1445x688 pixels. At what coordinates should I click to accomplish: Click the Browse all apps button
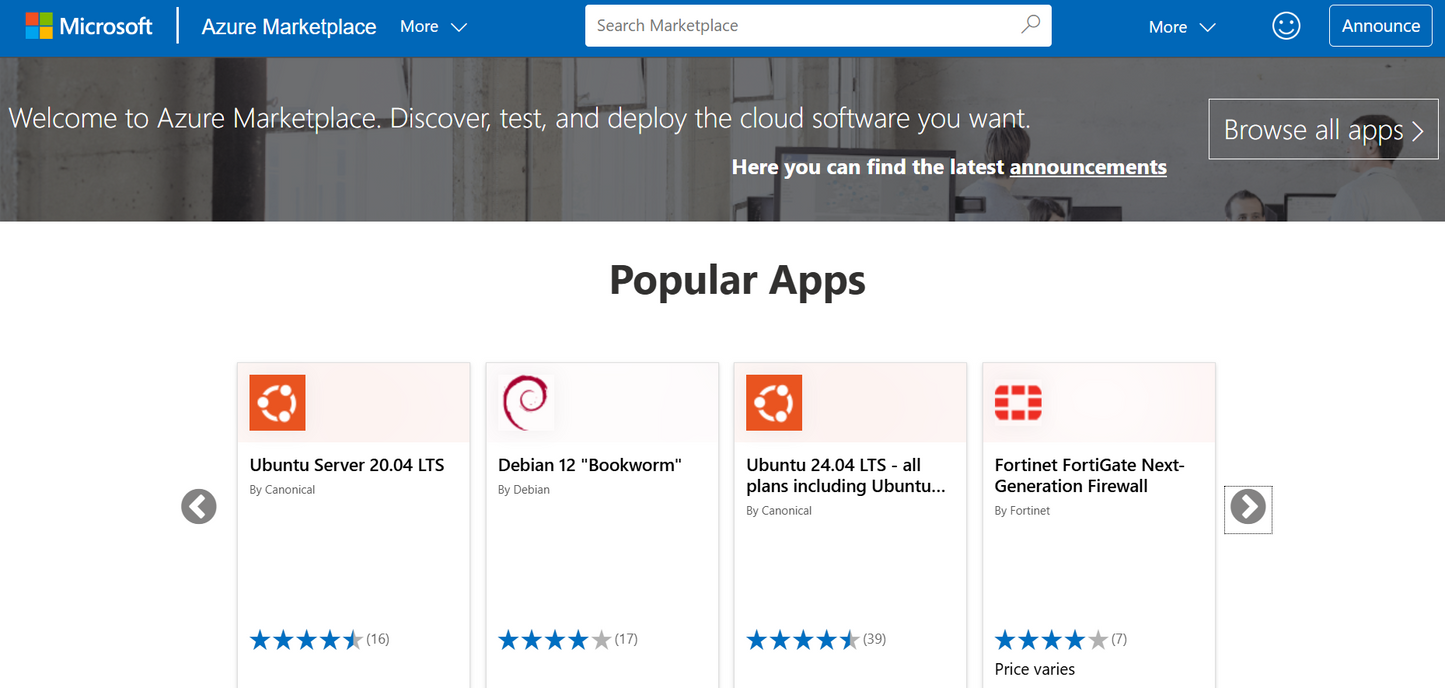tap(1323, 130)
